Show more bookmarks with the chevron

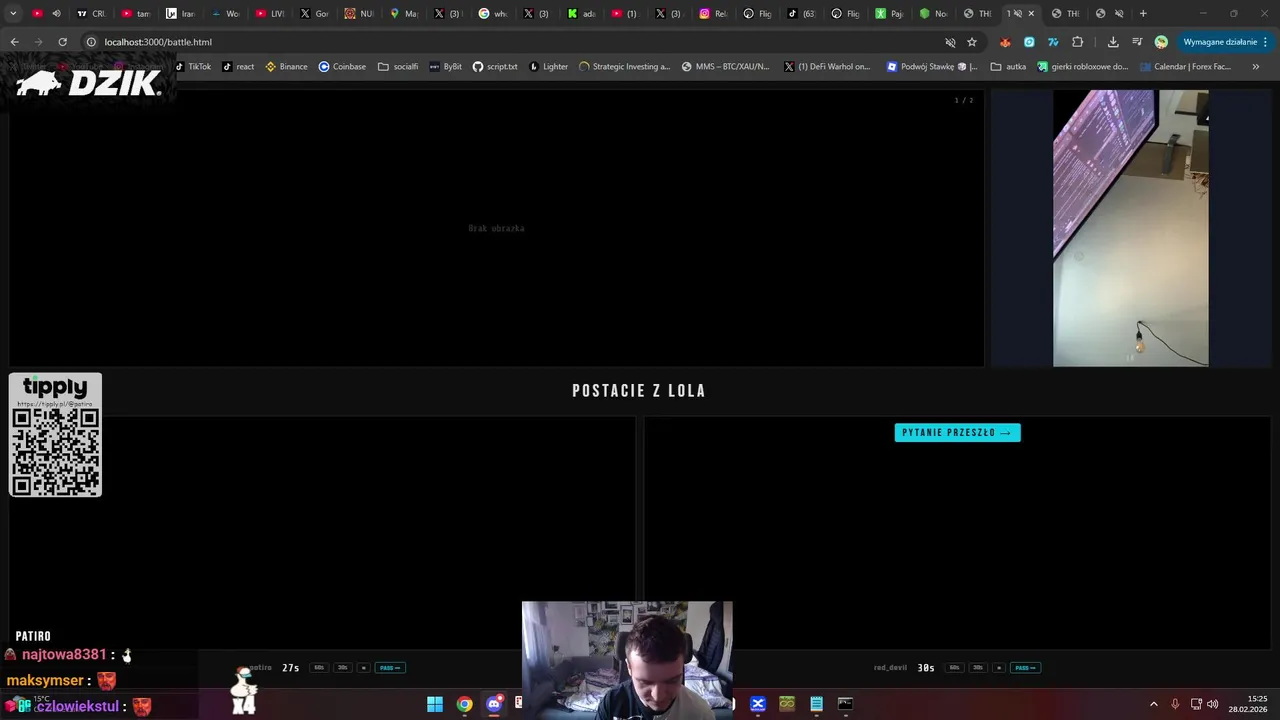click(1256, 67)
